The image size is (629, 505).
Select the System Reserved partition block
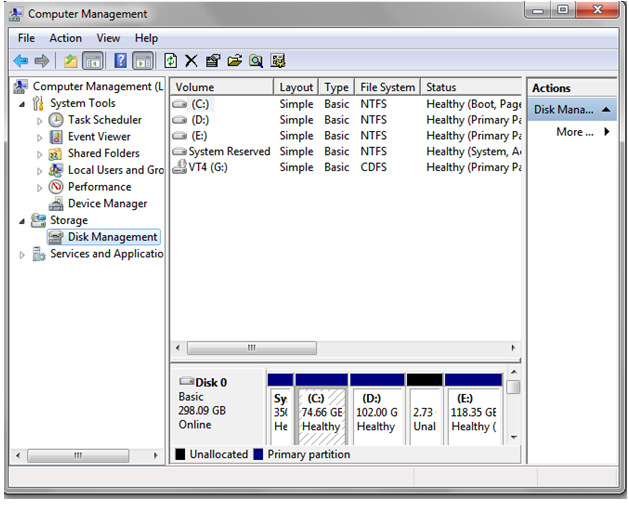point(280,409)
